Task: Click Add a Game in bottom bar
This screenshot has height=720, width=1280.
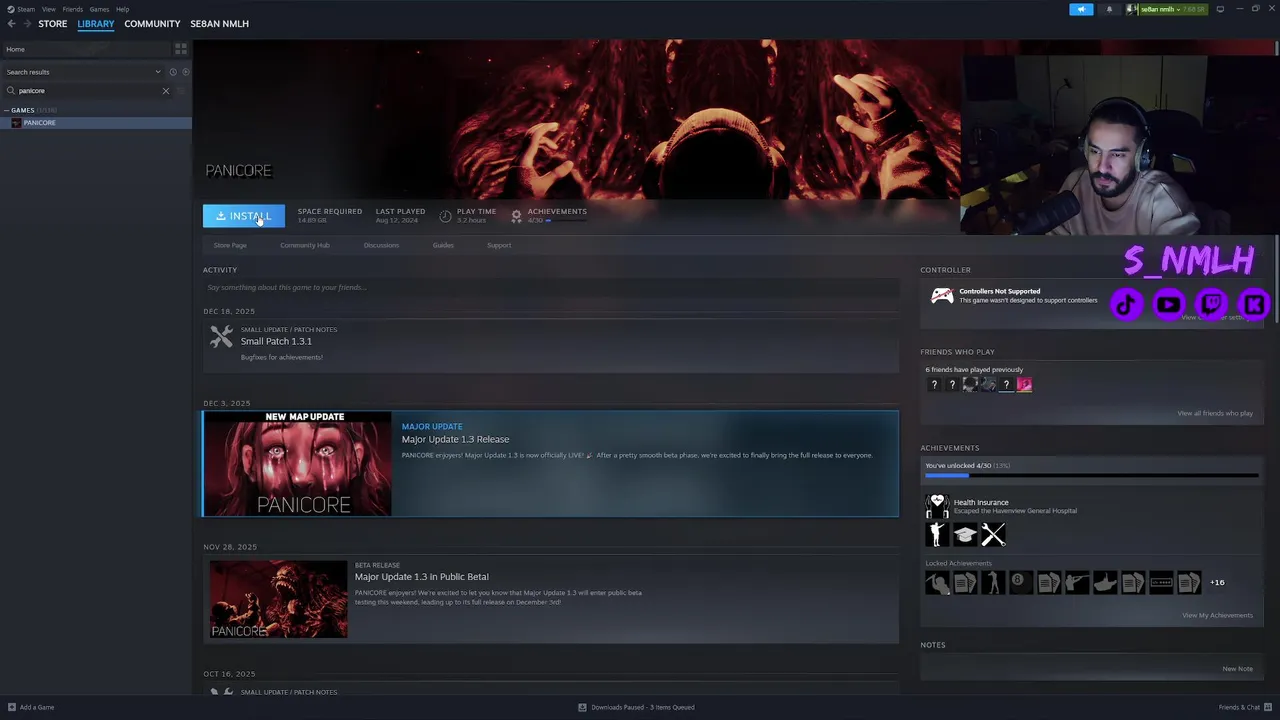Action: click(x=31, y=707)
